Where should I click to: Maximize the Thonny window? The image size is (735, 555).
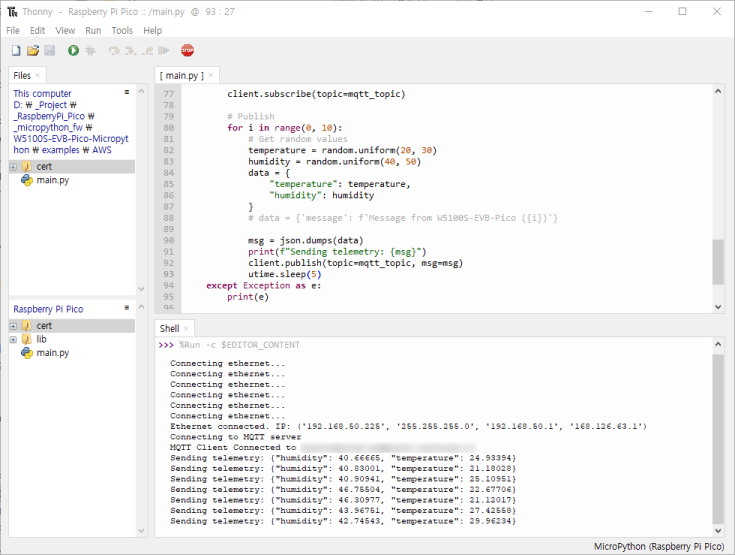click(x=682, y=11)
